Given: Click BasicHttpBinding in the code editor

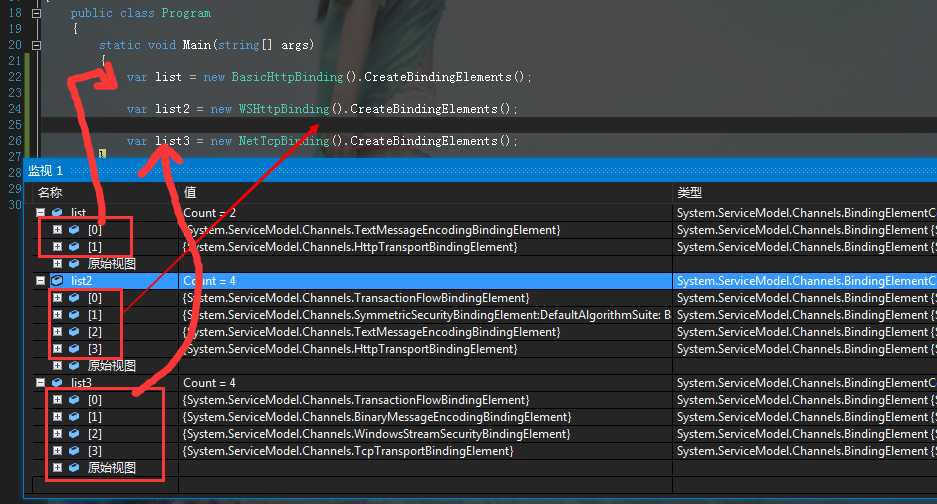Looking at the screenshot, I should pos(287,77).
